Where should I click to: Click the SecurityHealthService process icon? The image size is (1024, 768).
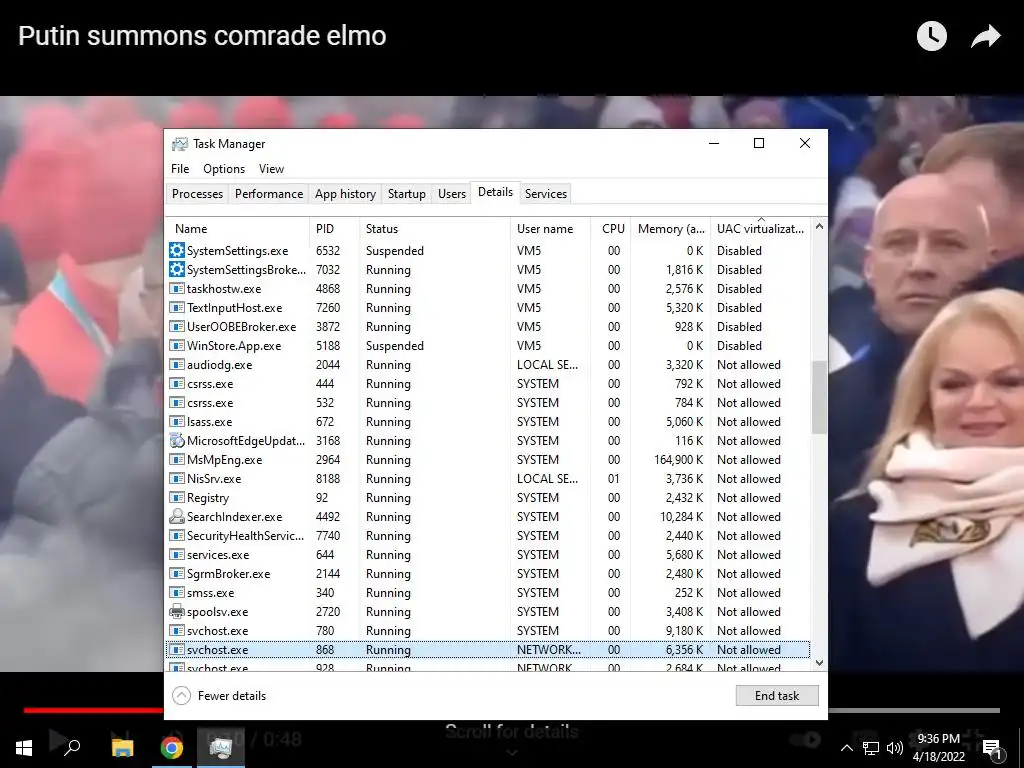coord(176,536)
